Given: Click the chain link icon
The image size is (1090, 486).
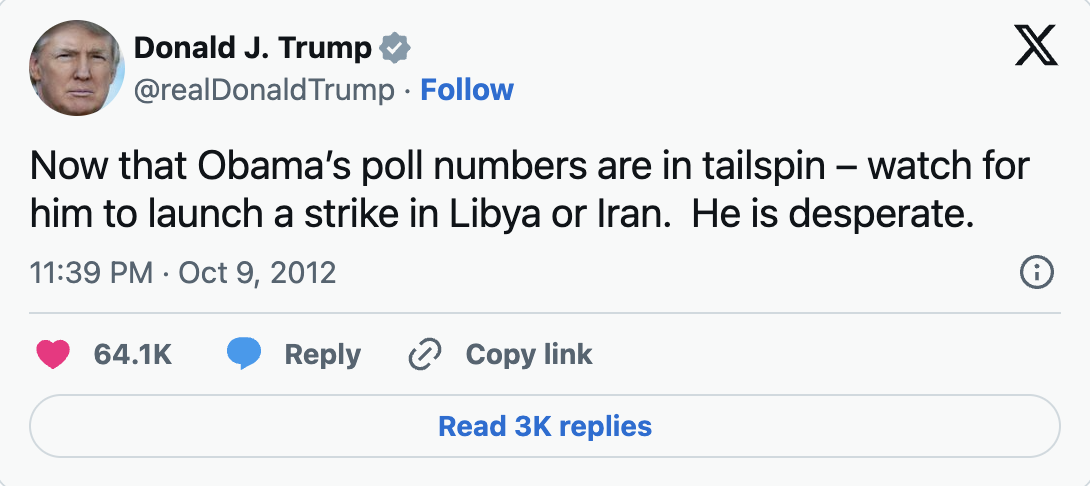Looking at the screenshot, I should tap(426, 354).
